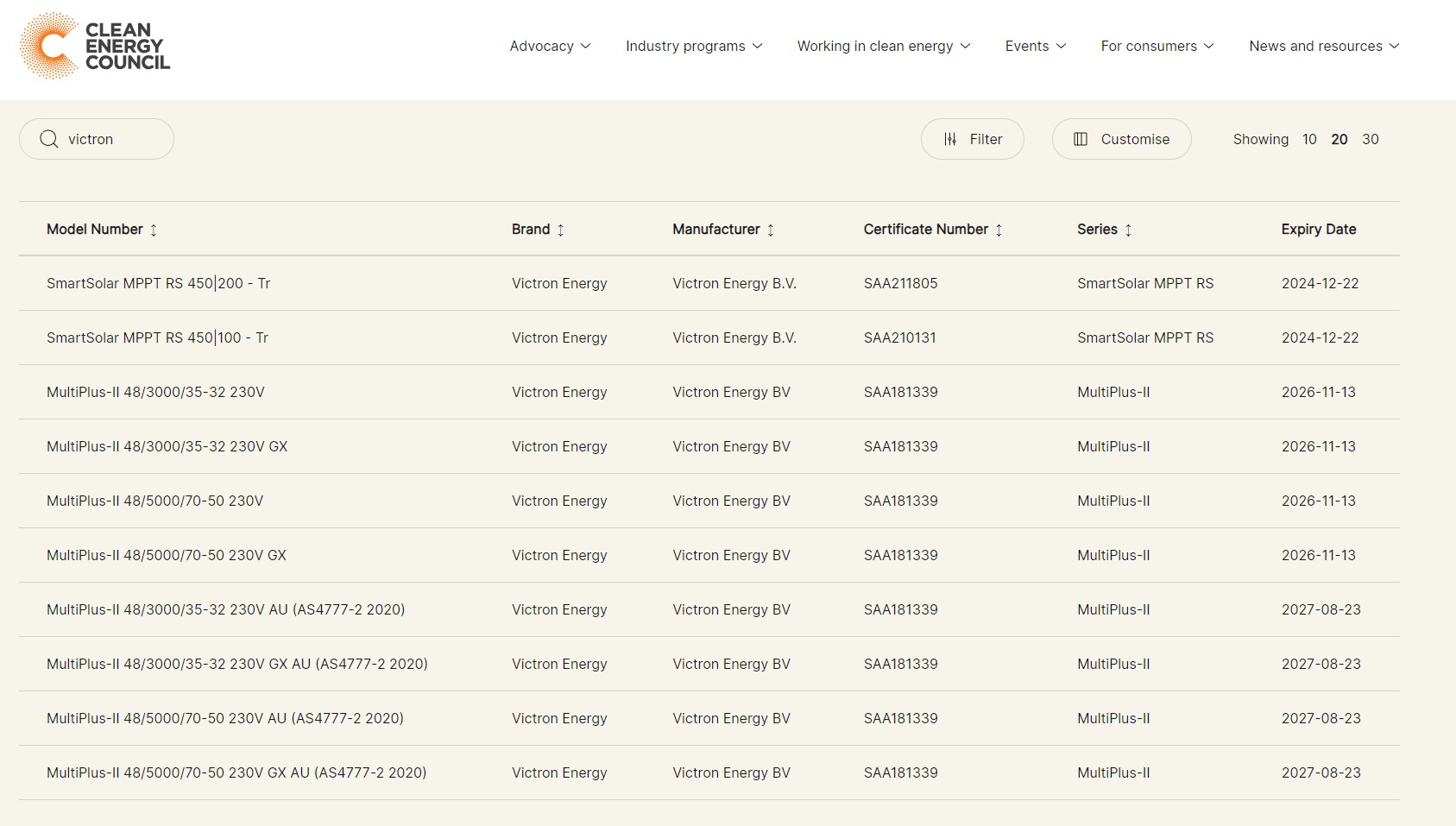Sort by Model Number arrow icon
This screenshot has width=1456, height=826.
pyautogui.click(x=154, y=230)
